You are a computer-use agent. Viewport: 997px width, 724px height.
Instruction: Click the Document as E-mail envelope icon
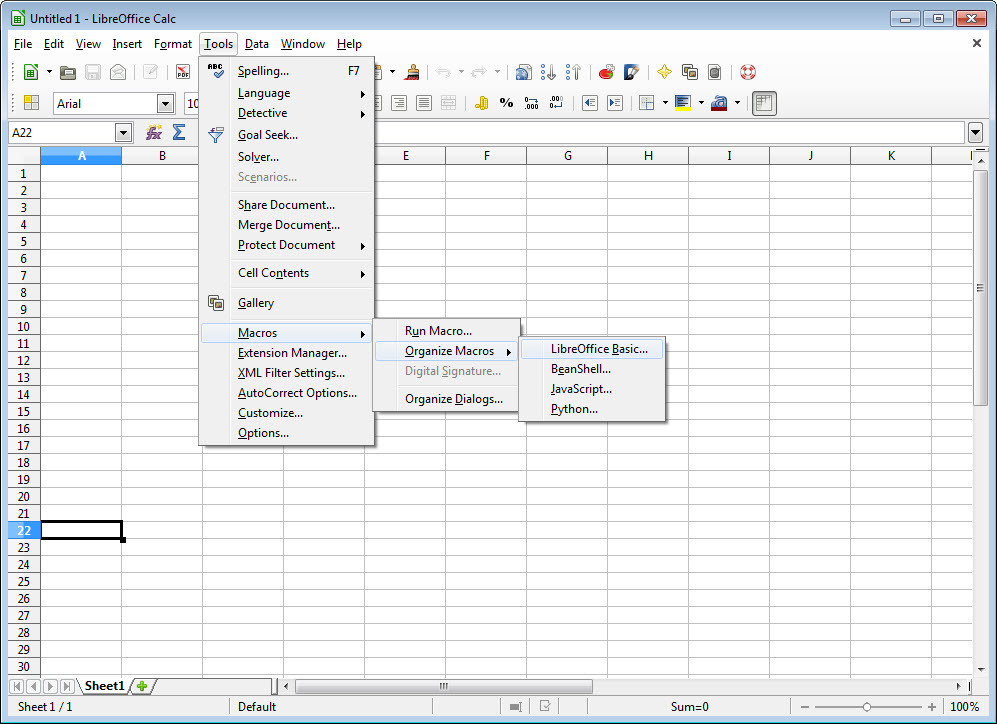(118, 72)
